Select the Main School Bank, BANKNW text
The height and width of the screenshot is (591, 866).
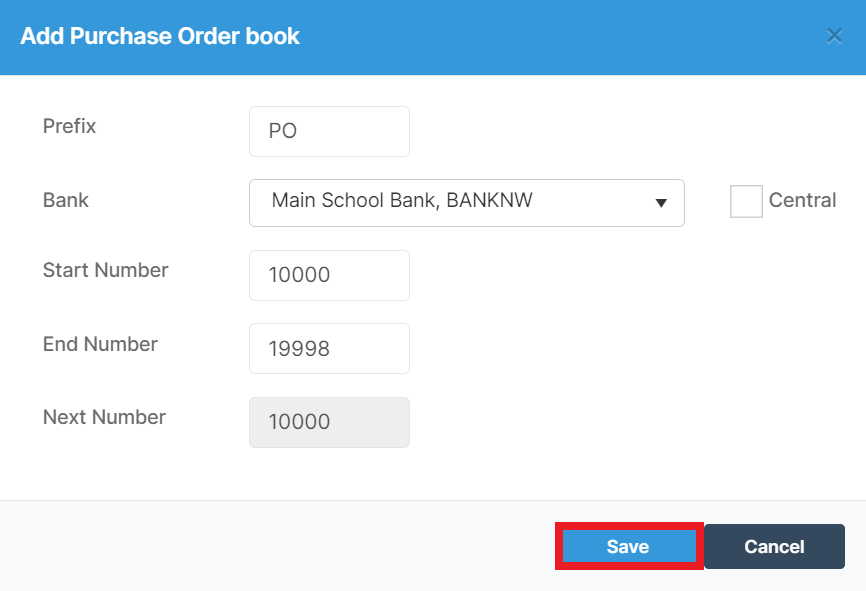(x=402, y=200)
